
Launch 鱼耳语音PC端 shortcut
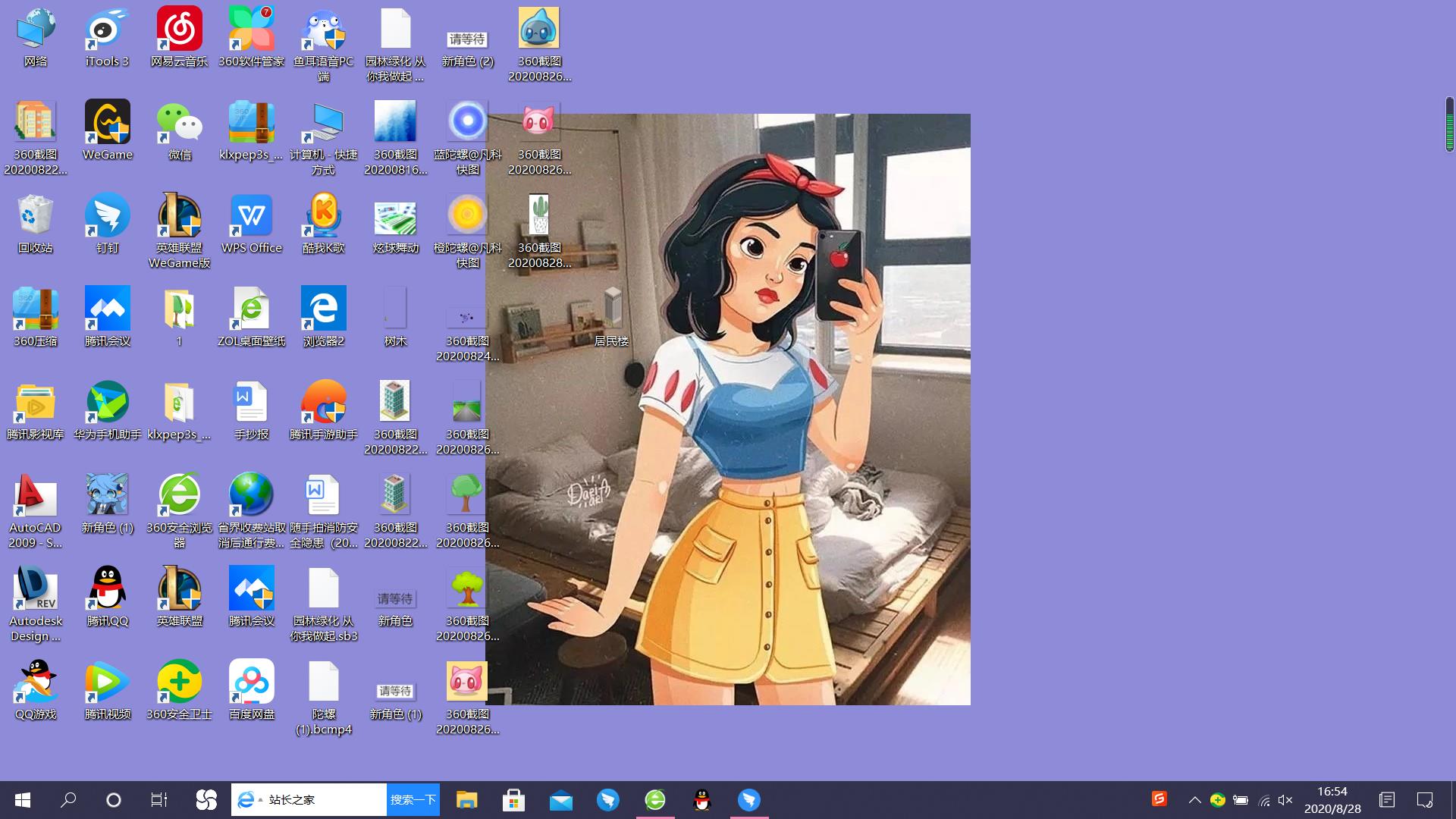click(324, 45)
